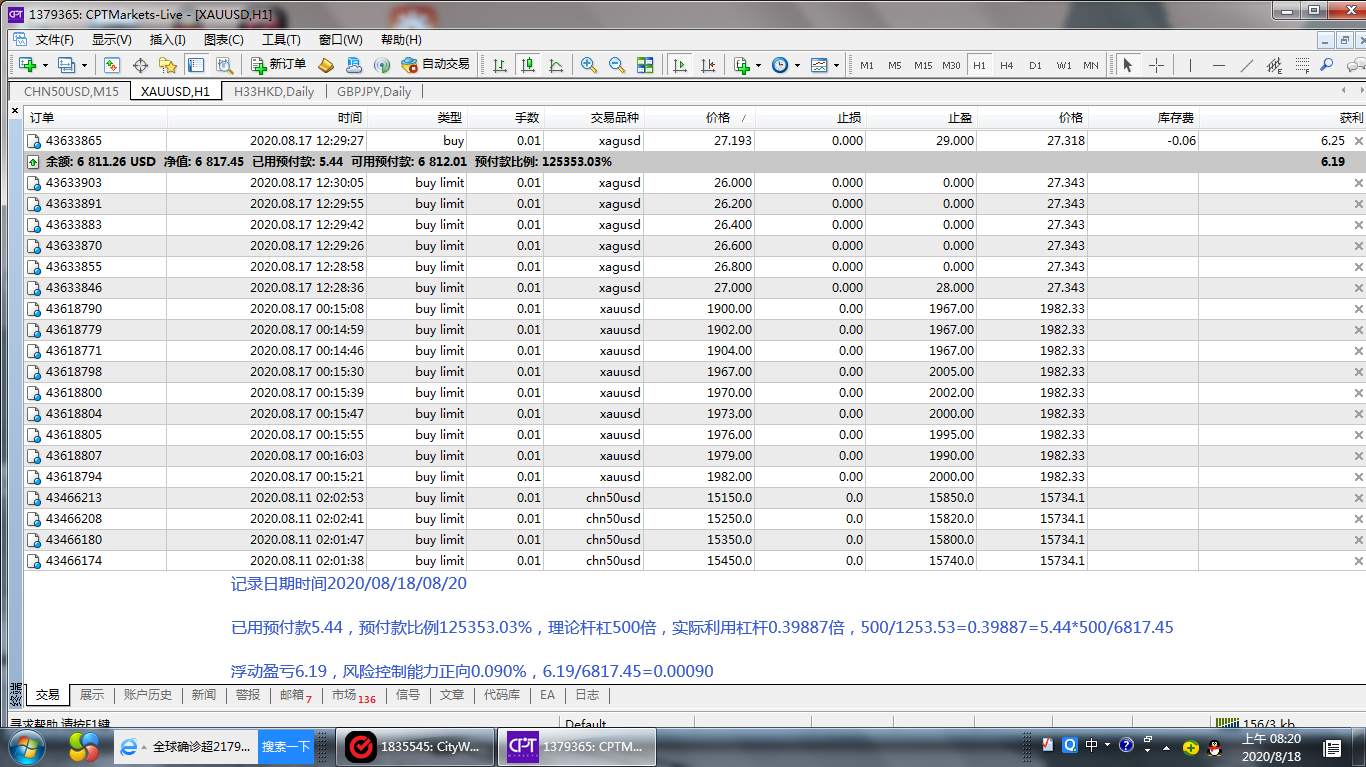Toggle the Market Watch panel

point(112,65)
